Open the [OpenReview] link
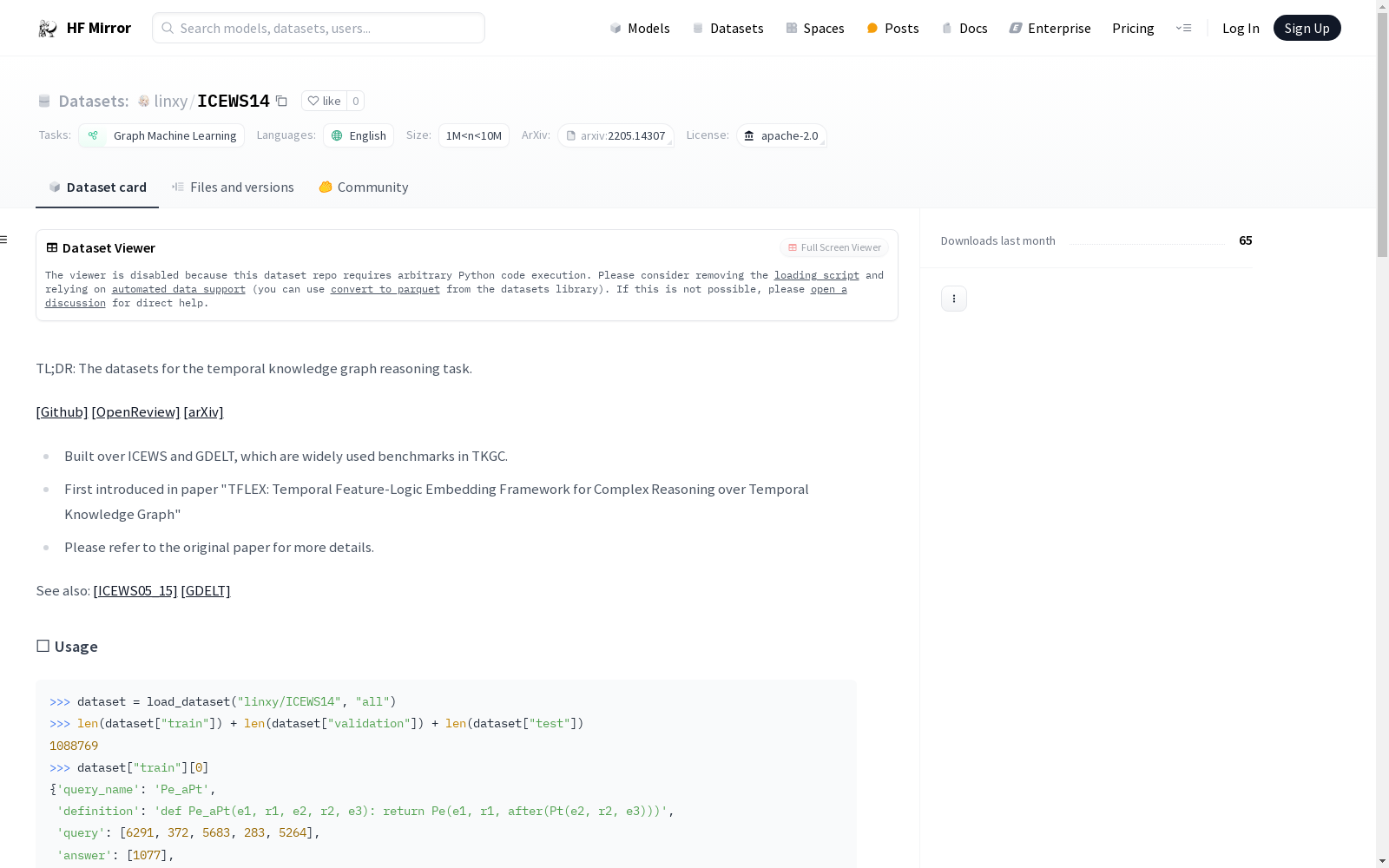The image size is (1389, 868). [x=135, y=411]
